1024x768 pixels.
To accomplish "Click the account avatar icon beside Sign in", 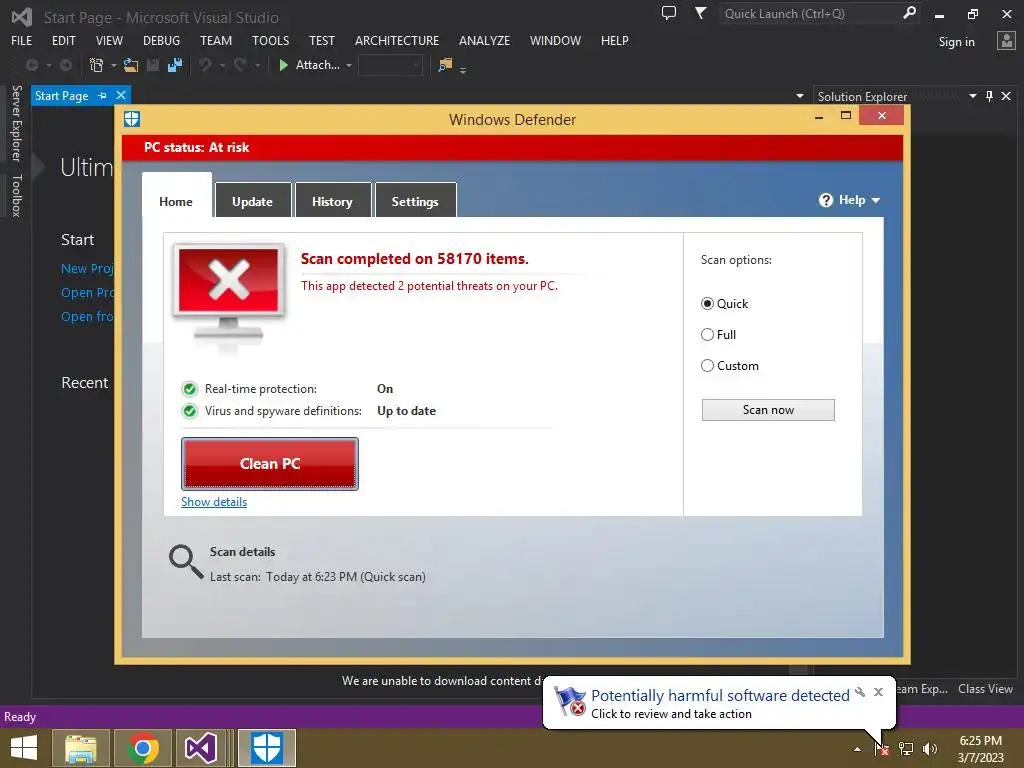I will [1006, 41].
